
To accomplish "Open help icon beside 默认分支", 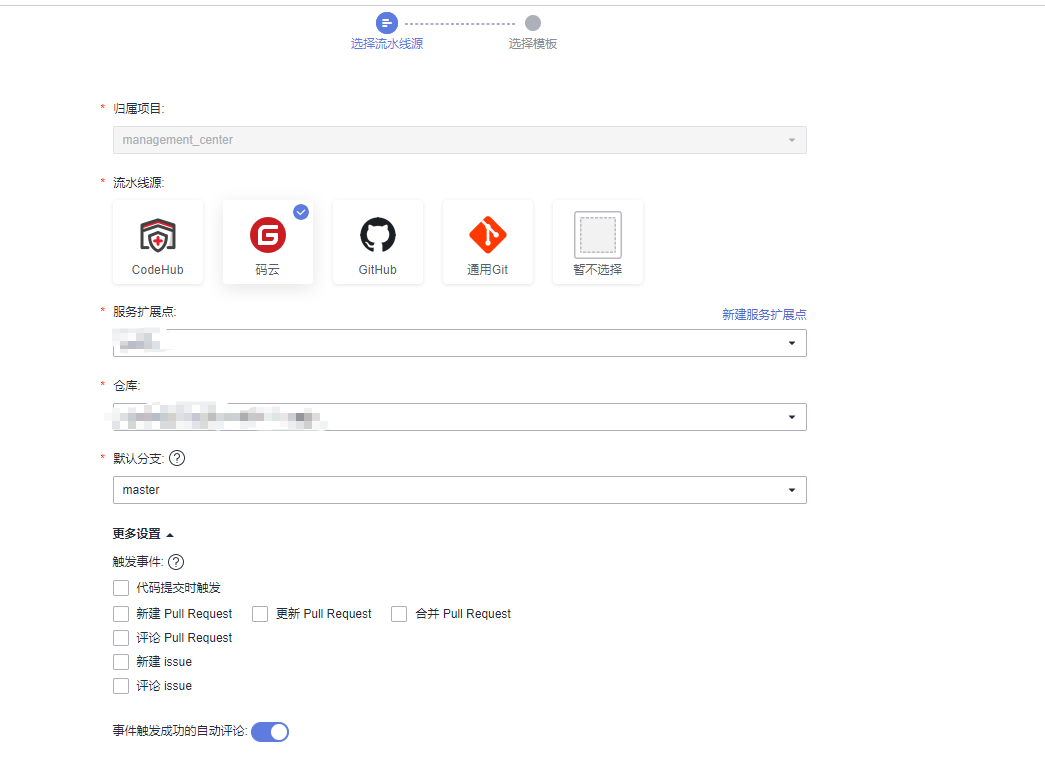I will (x=177, y=458).
